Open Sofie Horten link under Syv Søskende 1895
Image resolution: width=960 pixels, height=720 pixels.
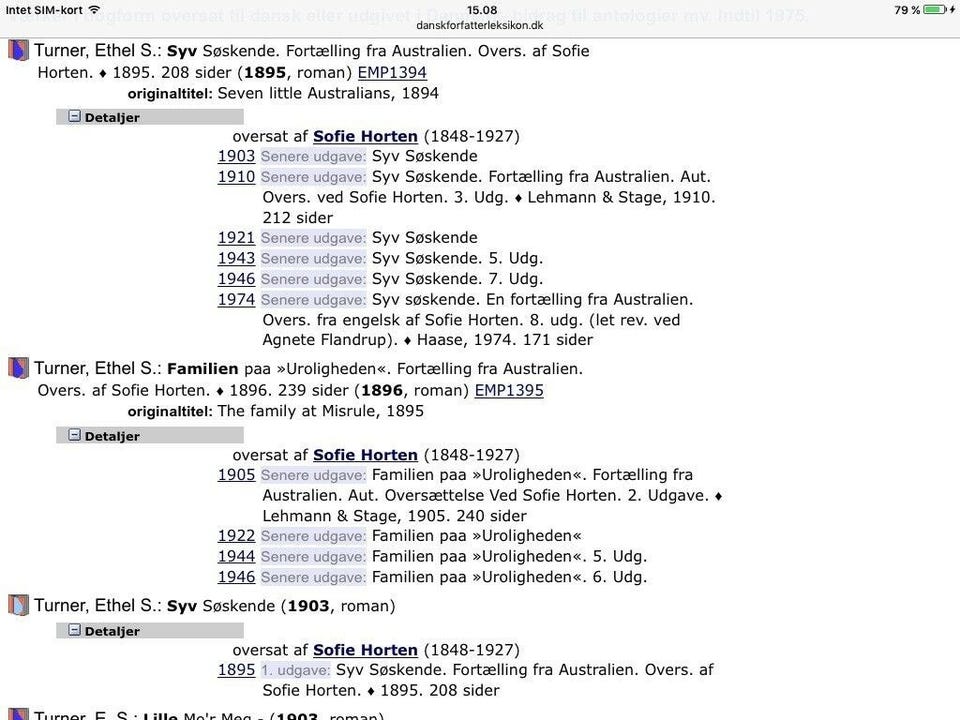pos(365,136)
